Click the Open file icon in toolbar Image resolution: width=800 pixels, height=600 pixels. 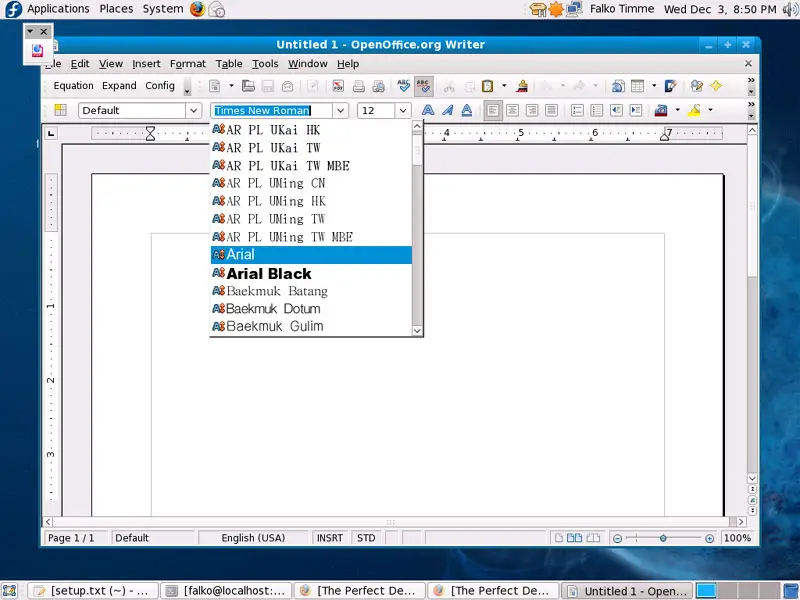[248, 86]
